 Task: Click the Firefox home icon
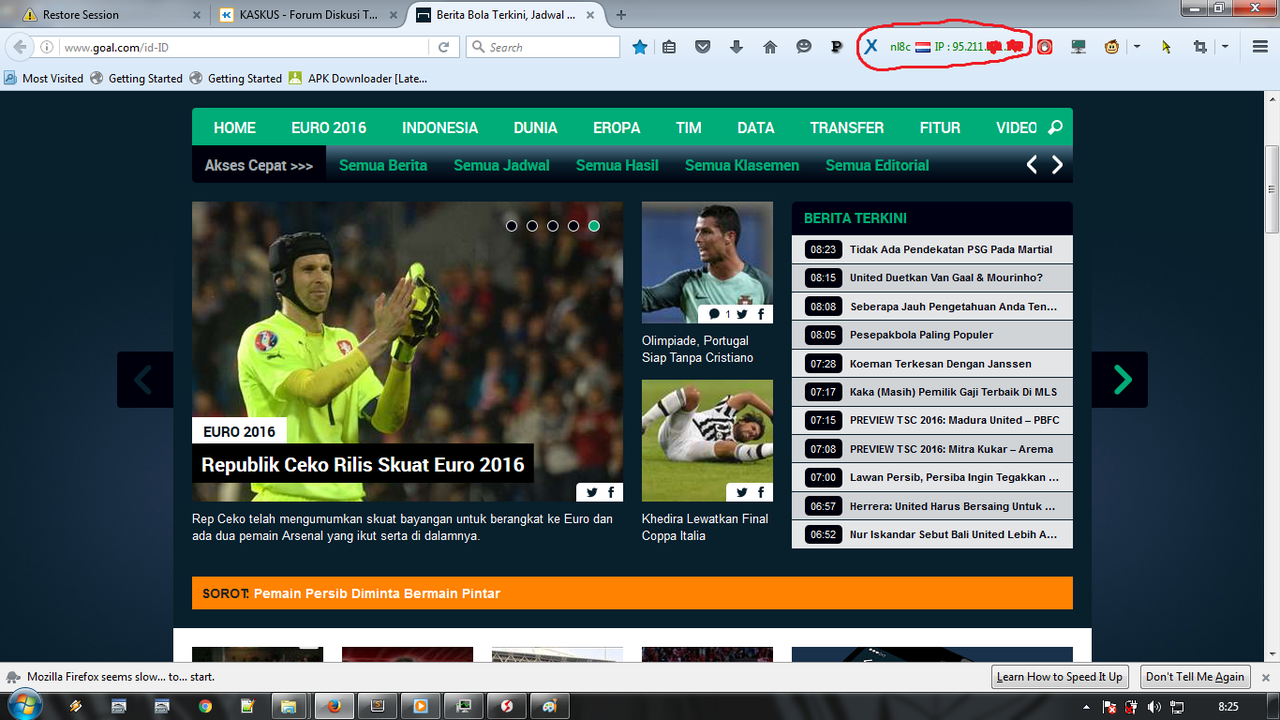pos(770,47)
